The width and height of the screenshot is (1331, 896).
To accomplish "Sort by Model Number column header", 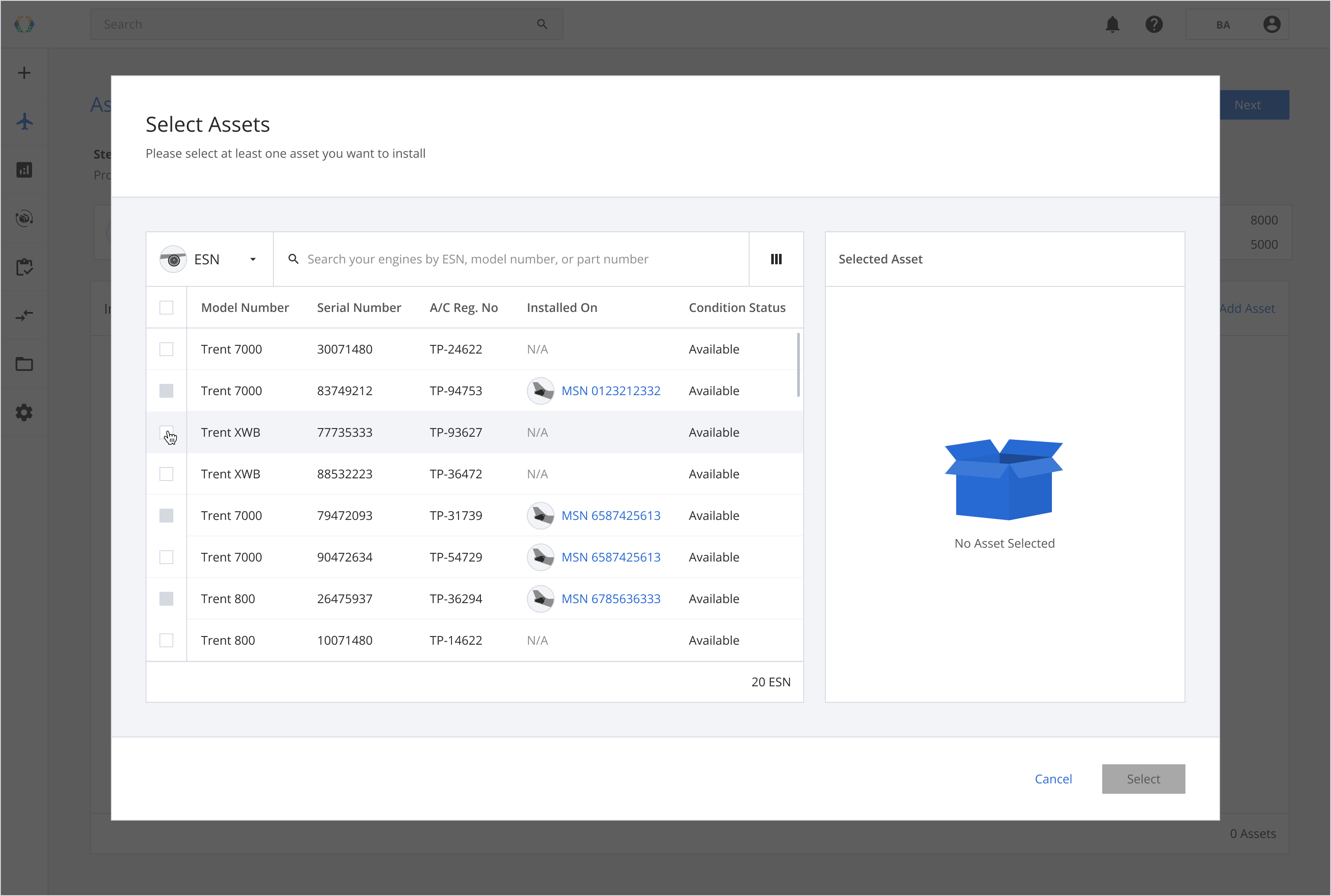I will 245,308.
